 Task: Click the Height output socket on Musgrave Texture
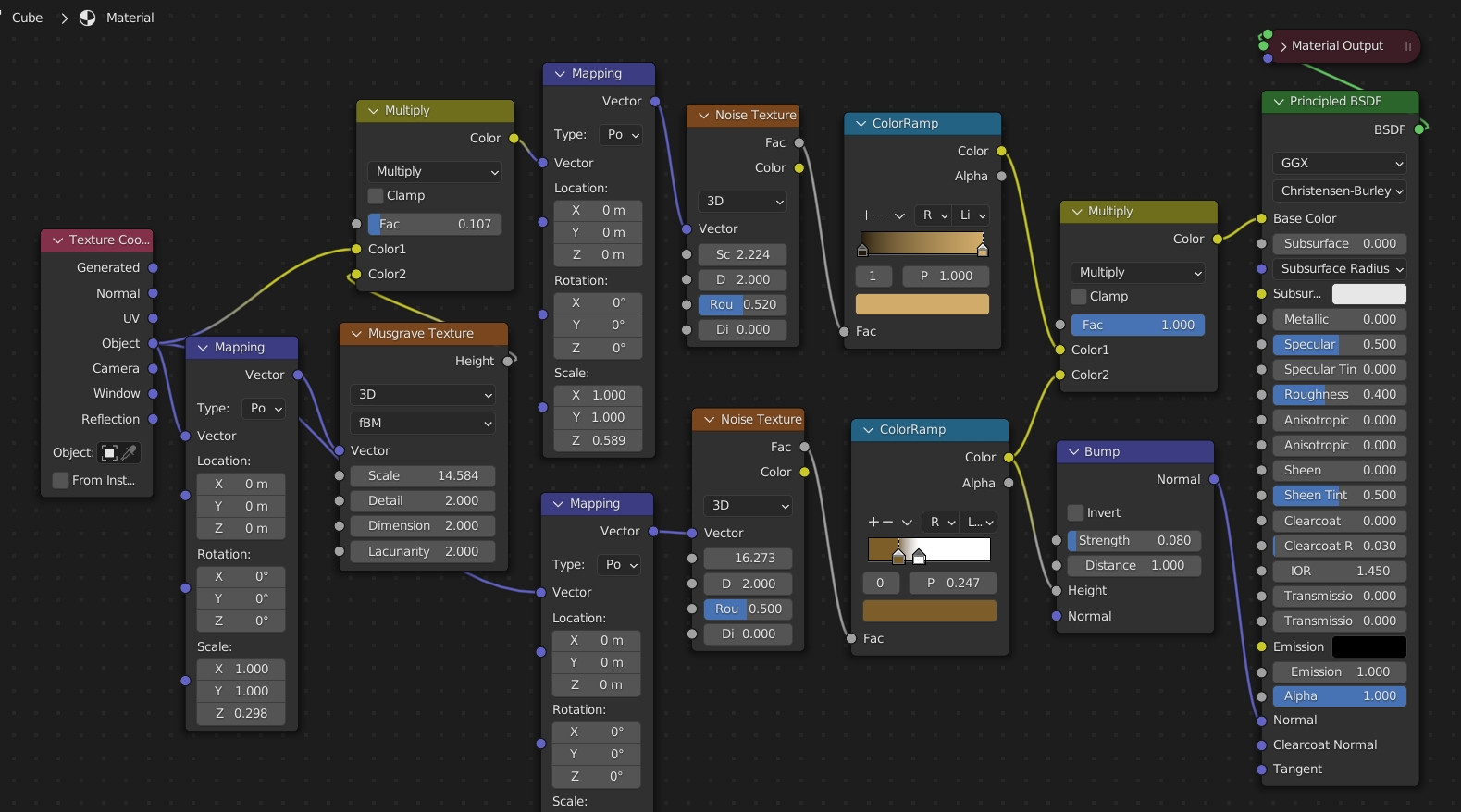coord(508,361)
